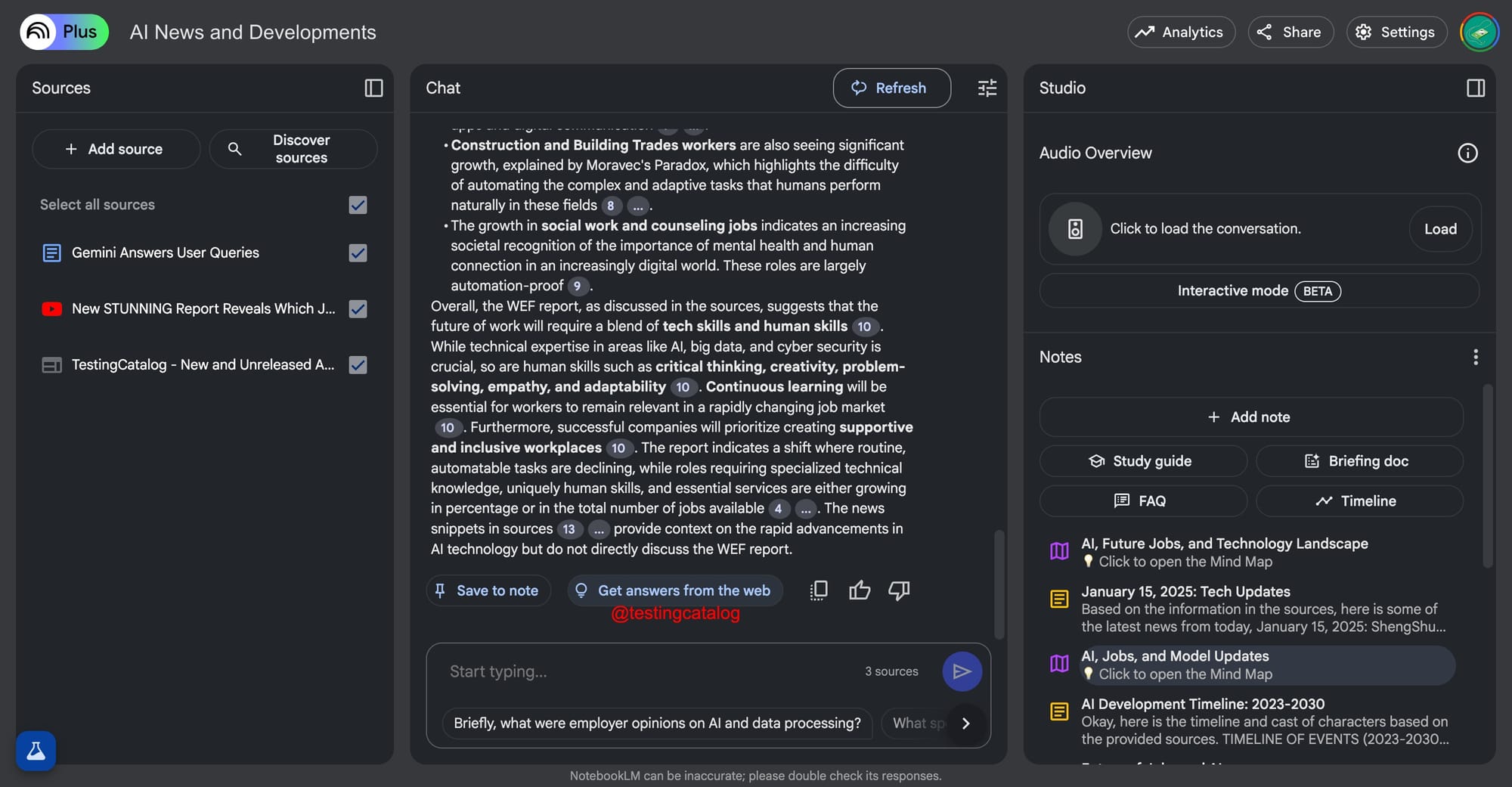Click the Gemini Answers User Queries document icon
The image size is (1512, 787).
pyautogui.click(x=51, y=253)
